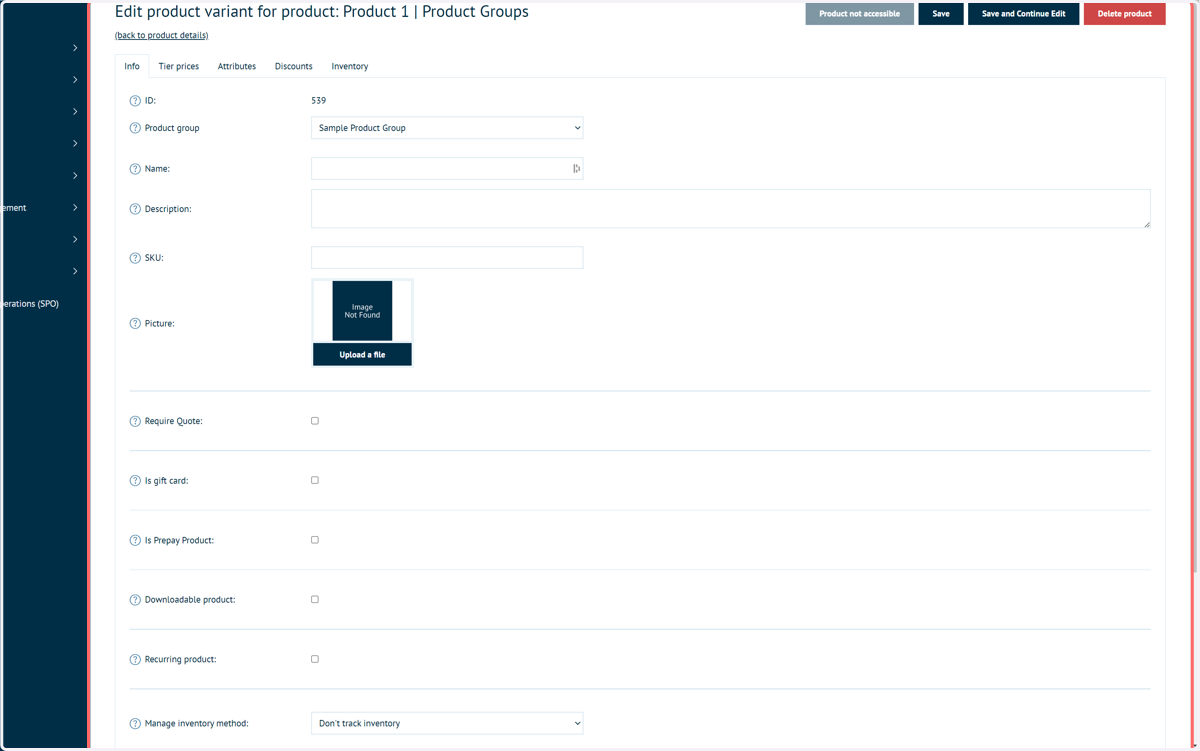This screenshot has height=751, width=1200.
Task: Click Save and Continue Edit
Action: [1024, 14]
